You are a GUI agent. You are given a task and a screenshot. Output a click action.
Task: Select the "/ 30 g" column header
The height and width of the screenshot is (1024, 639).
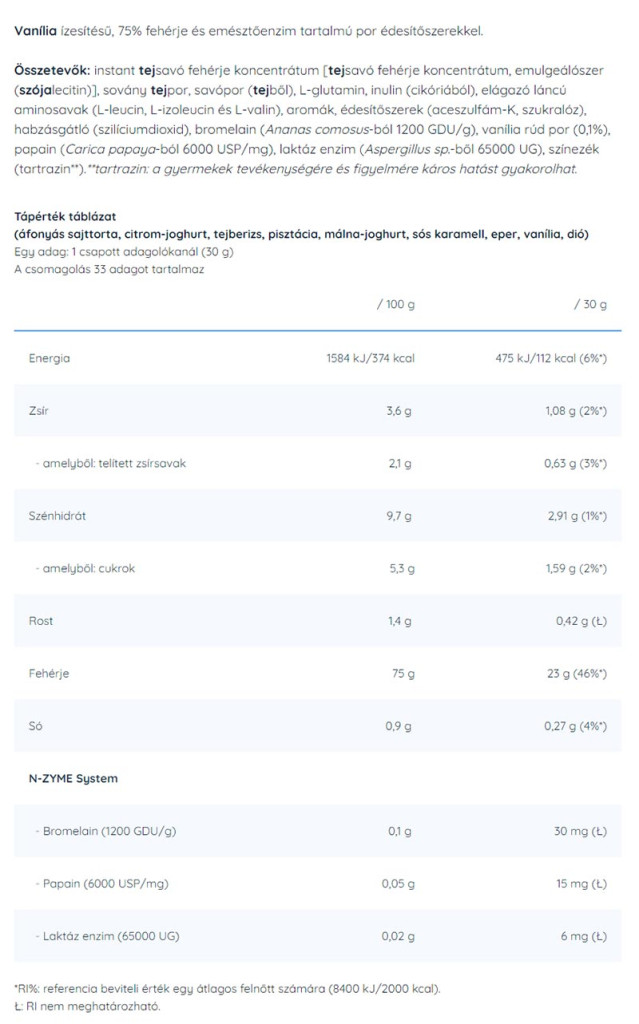pos(589,304)
